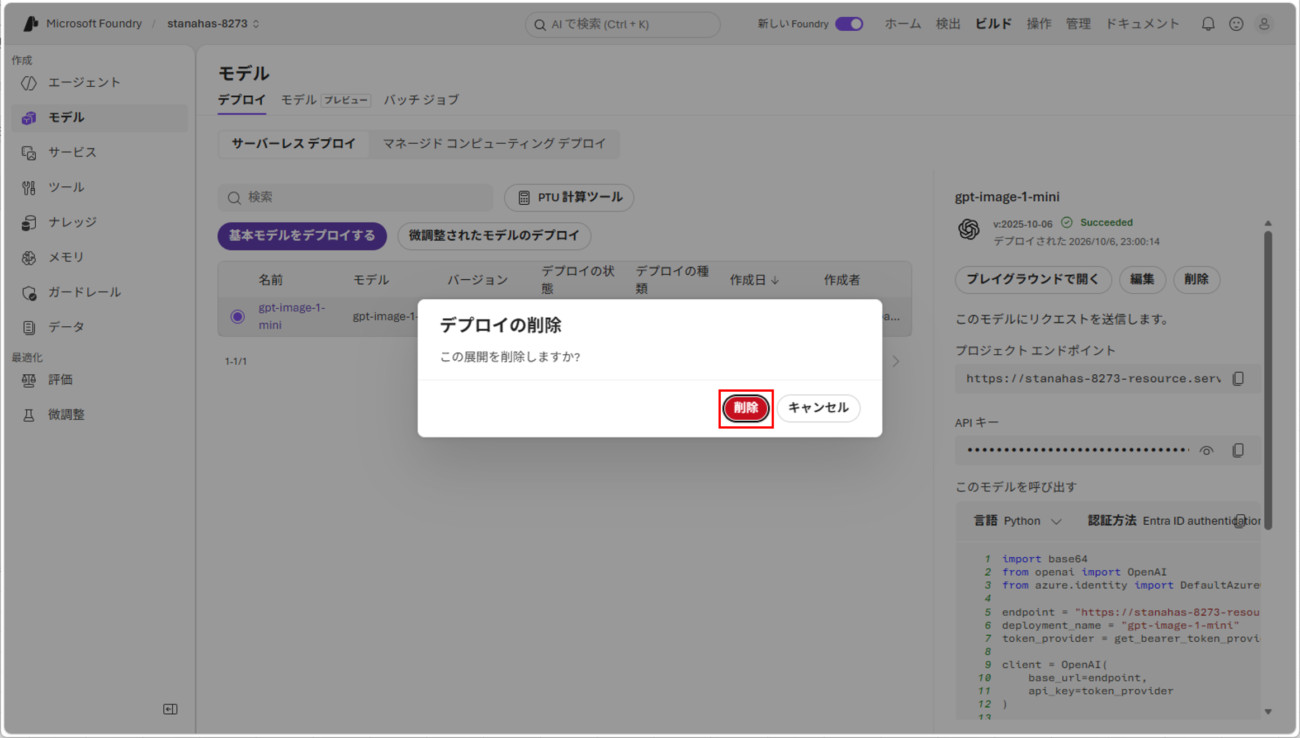Show the hidden API キー with the eye icon
This screenshot has height=738, width=1300.
[x=1207, y=451]
